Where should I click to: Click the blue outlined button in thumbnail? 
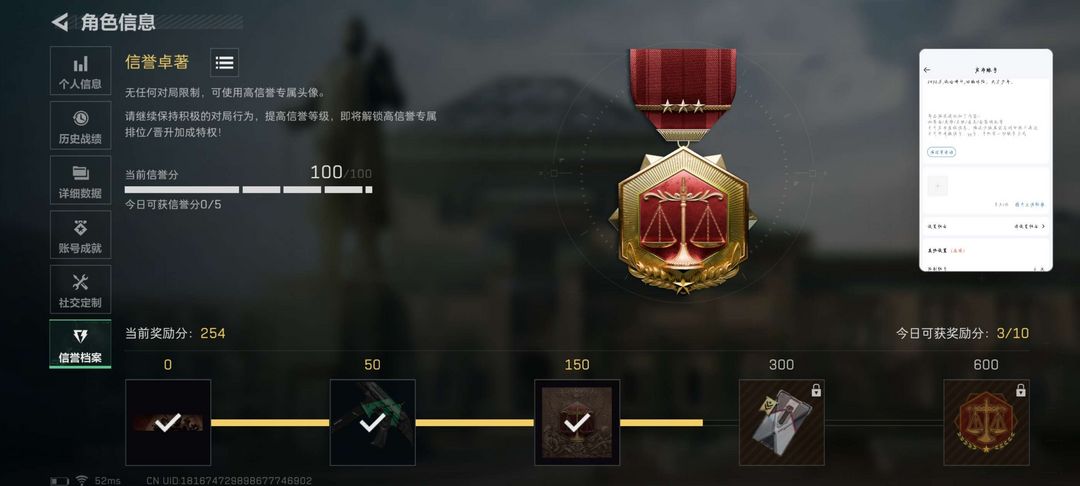coord(941,152)
